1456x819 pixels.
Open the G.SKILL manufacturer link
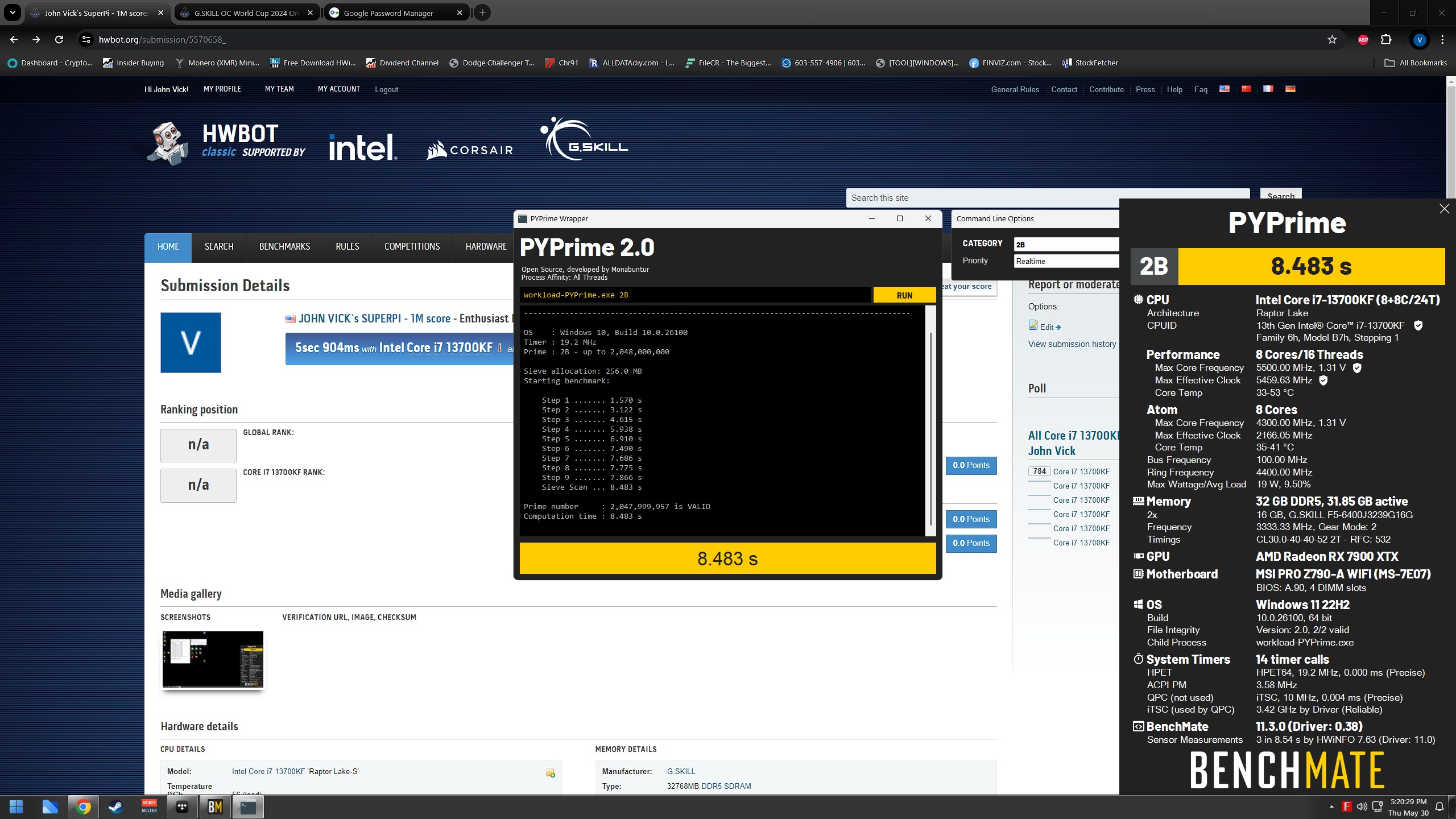point(681,771)
